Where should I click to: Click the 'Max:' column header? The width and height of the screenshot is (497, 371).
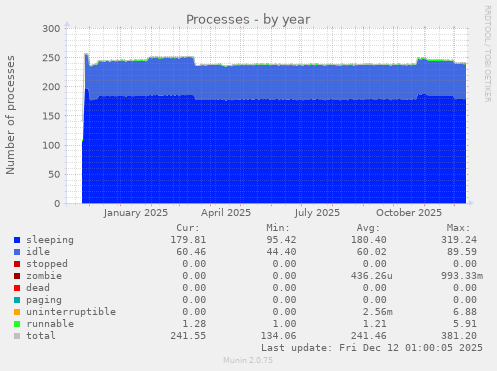[459, 228]
